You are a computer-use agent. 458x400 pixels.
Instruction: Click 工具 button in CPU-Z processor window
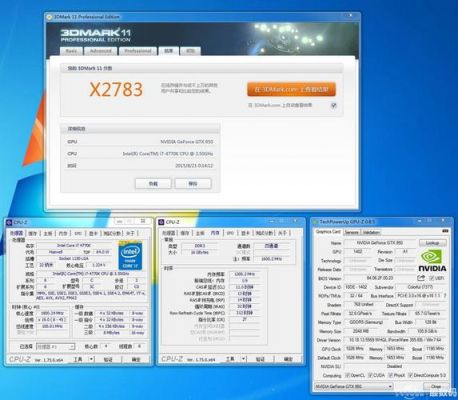click(78, 359)
